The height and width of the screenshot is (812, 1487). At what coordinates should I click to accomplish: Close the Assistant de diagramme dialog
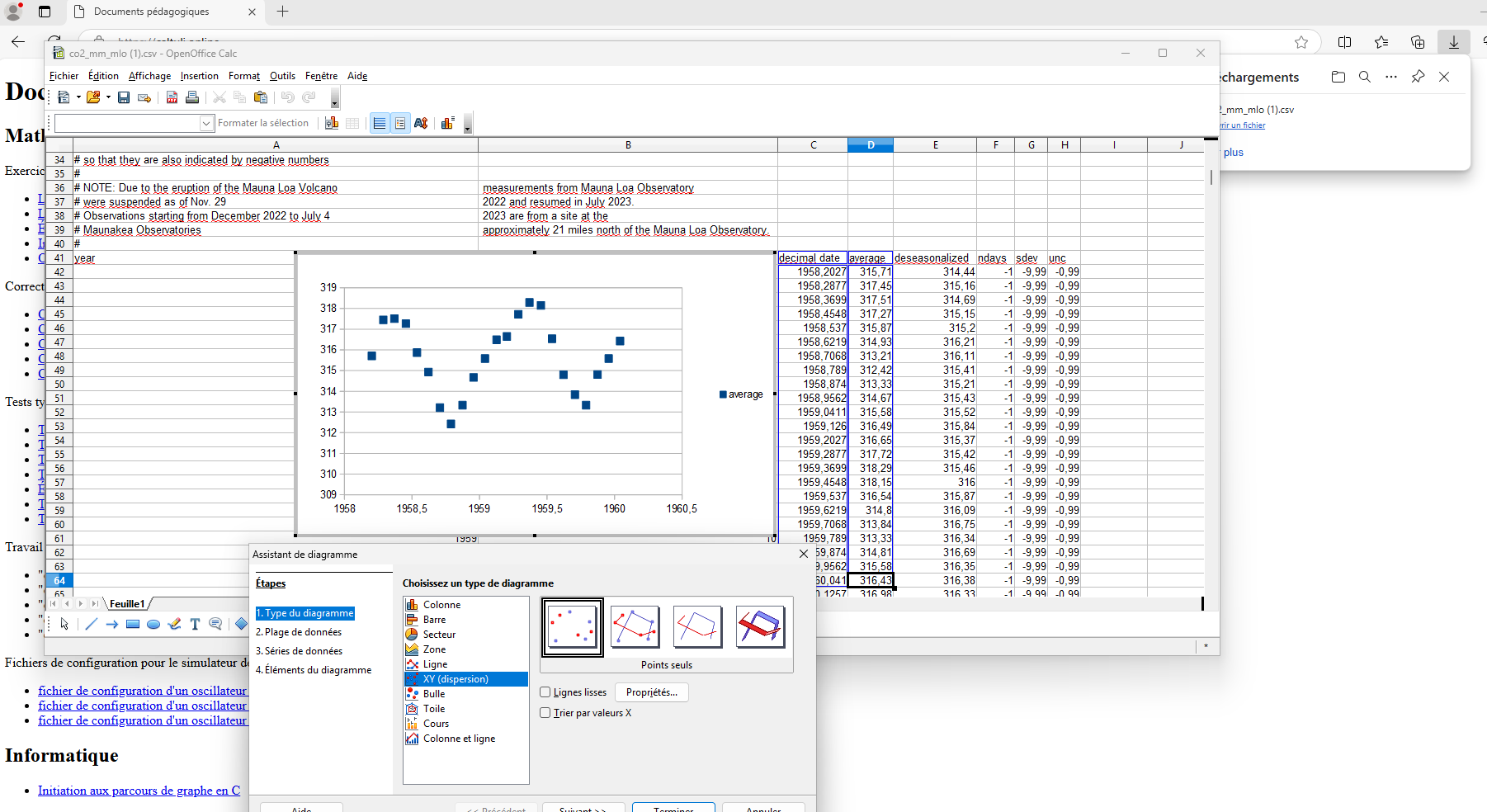click(804, 554)
